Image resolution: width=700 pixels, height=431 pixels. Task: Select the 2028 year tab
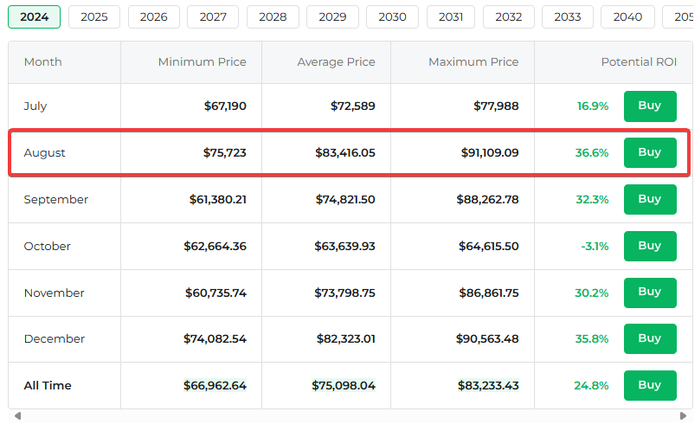coord(273,17)
